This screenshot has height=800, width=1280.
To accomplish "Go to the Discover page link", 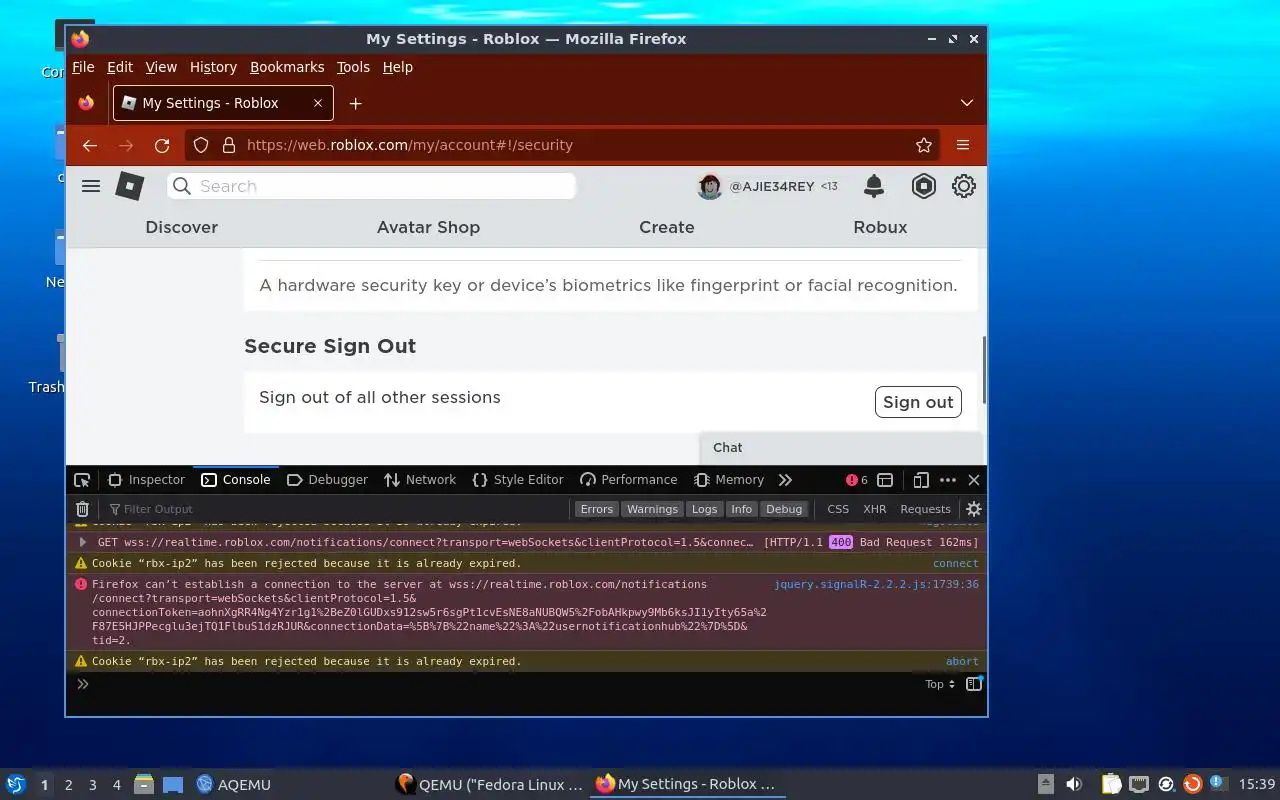I will click(181, 227).
